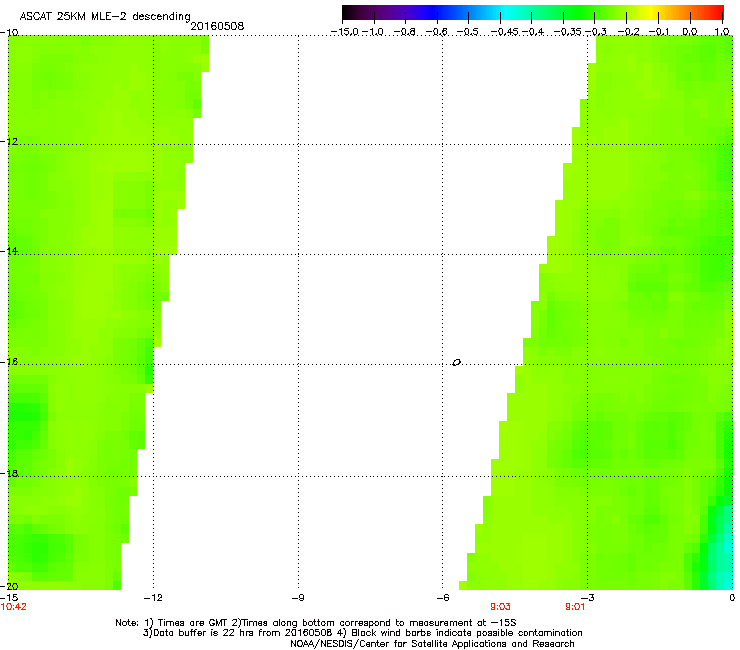Click the longitude axis label "-15"
Image resolution: width=740 pixels, height=650 pixels.
point(9,598)
